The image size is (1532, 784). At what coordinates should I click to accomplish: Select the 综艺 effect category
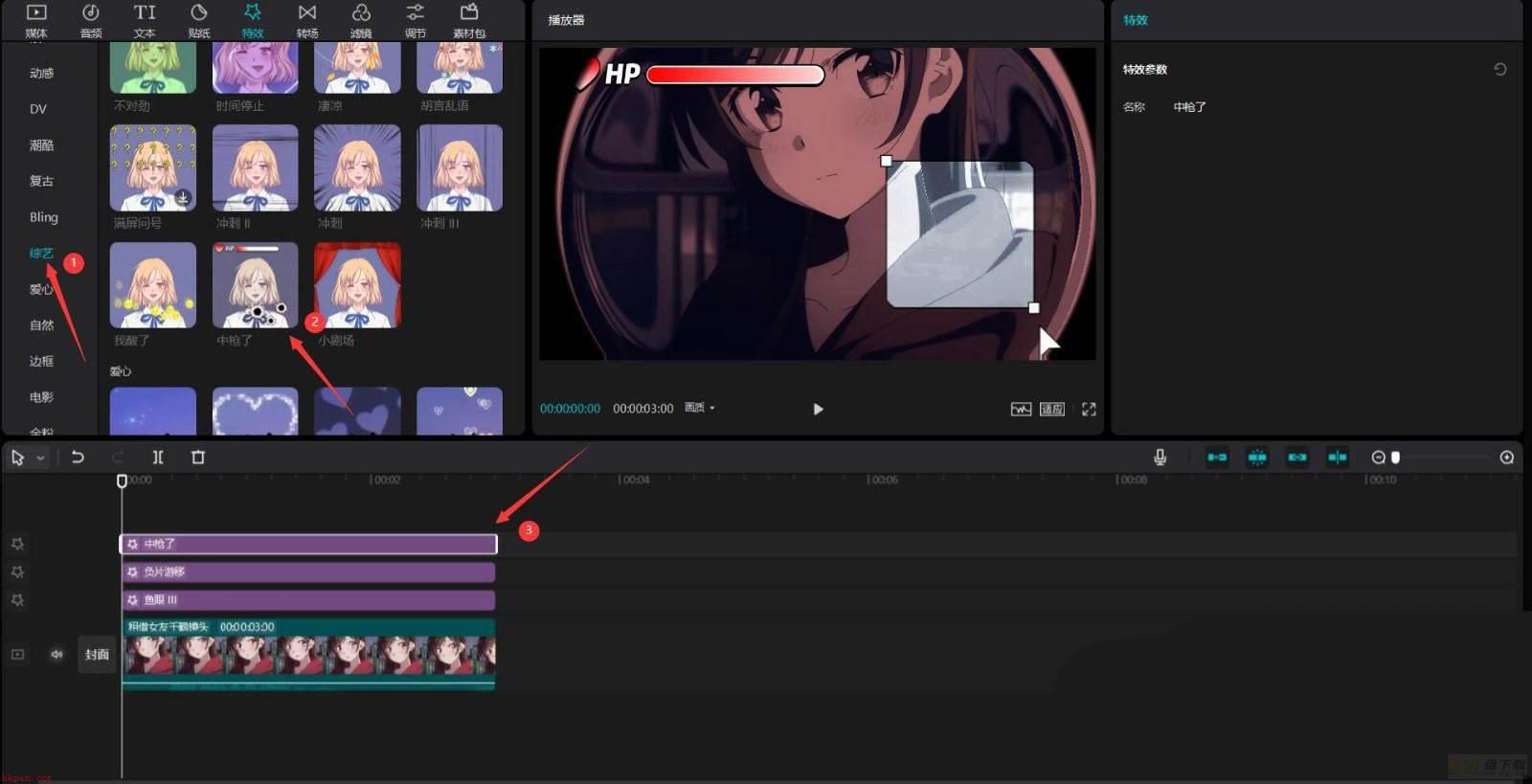click(41, 253)
